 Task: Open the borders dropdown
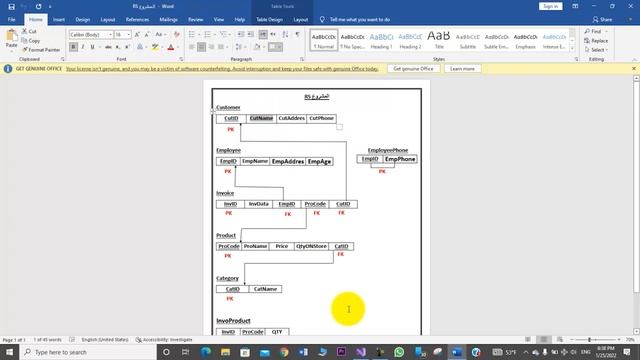[280, 47]
